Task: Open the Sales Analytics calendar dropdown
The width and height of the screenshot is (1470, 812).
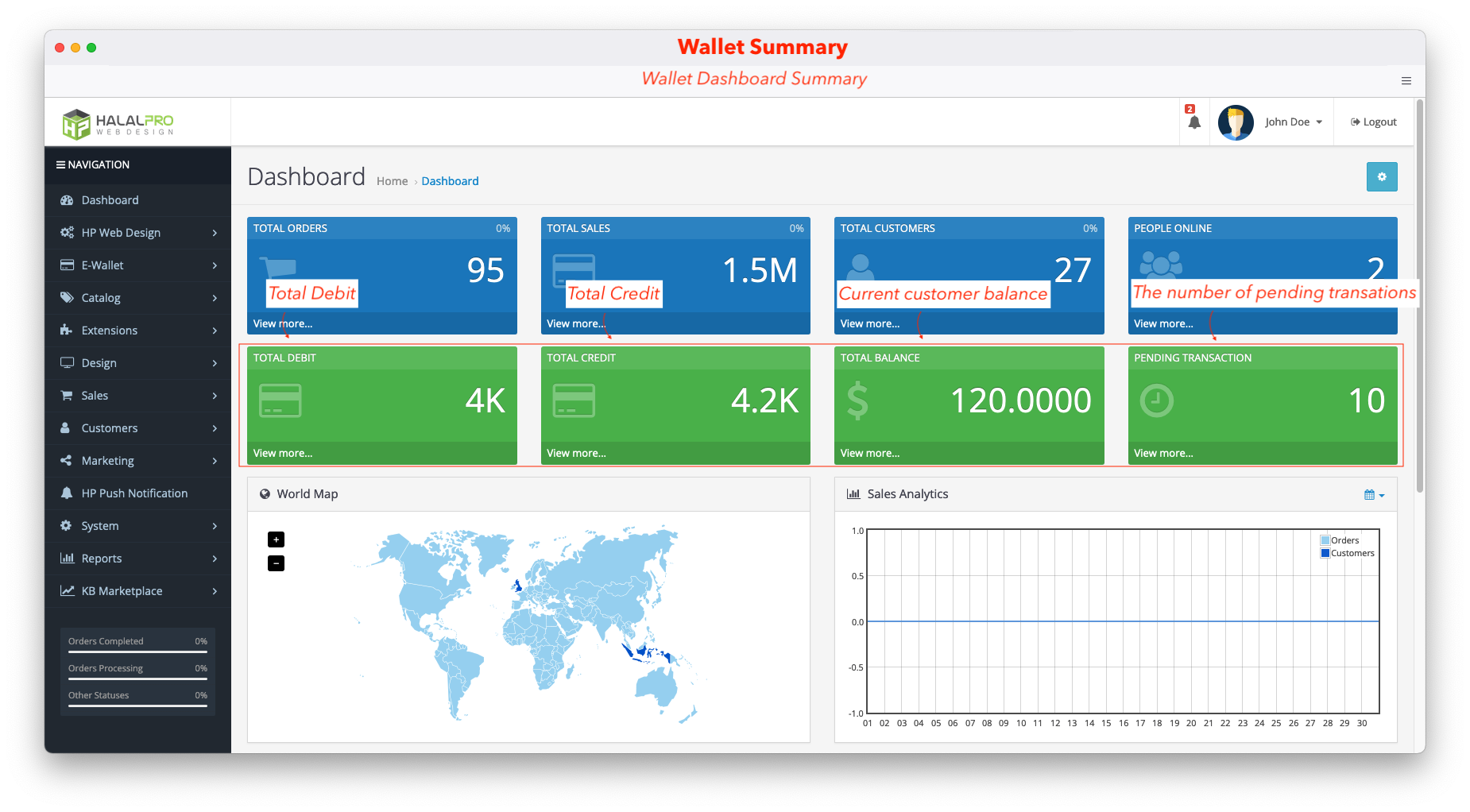Action: (x=1374, y=495)
